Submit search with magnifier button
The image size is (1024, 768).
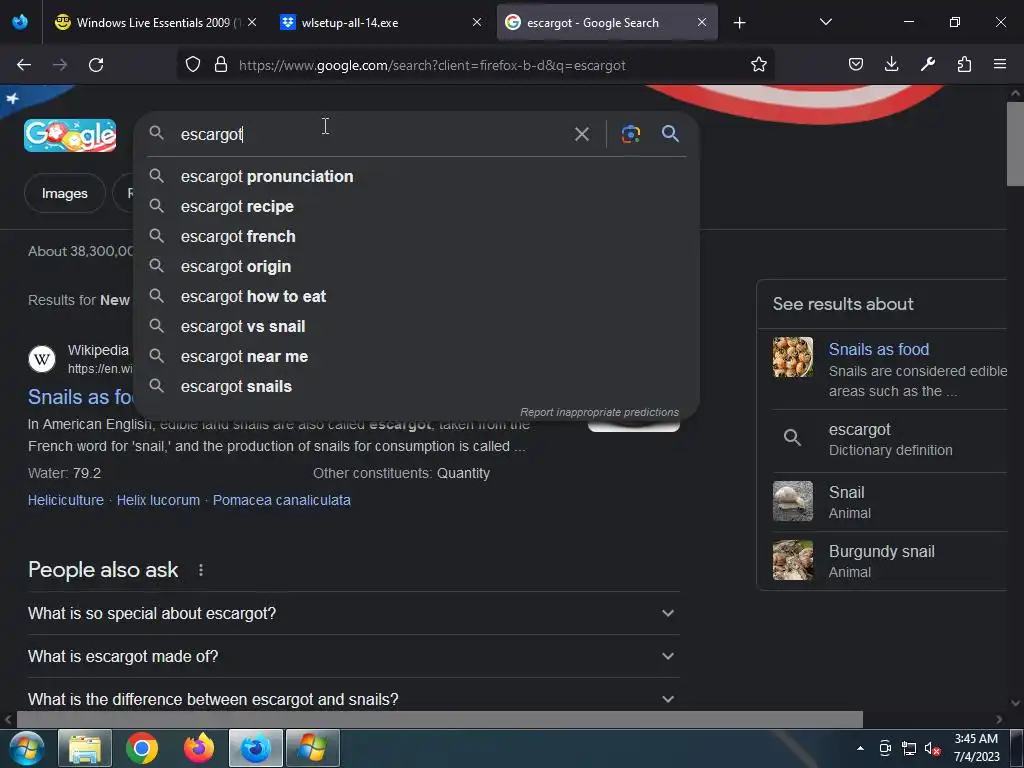670,135
